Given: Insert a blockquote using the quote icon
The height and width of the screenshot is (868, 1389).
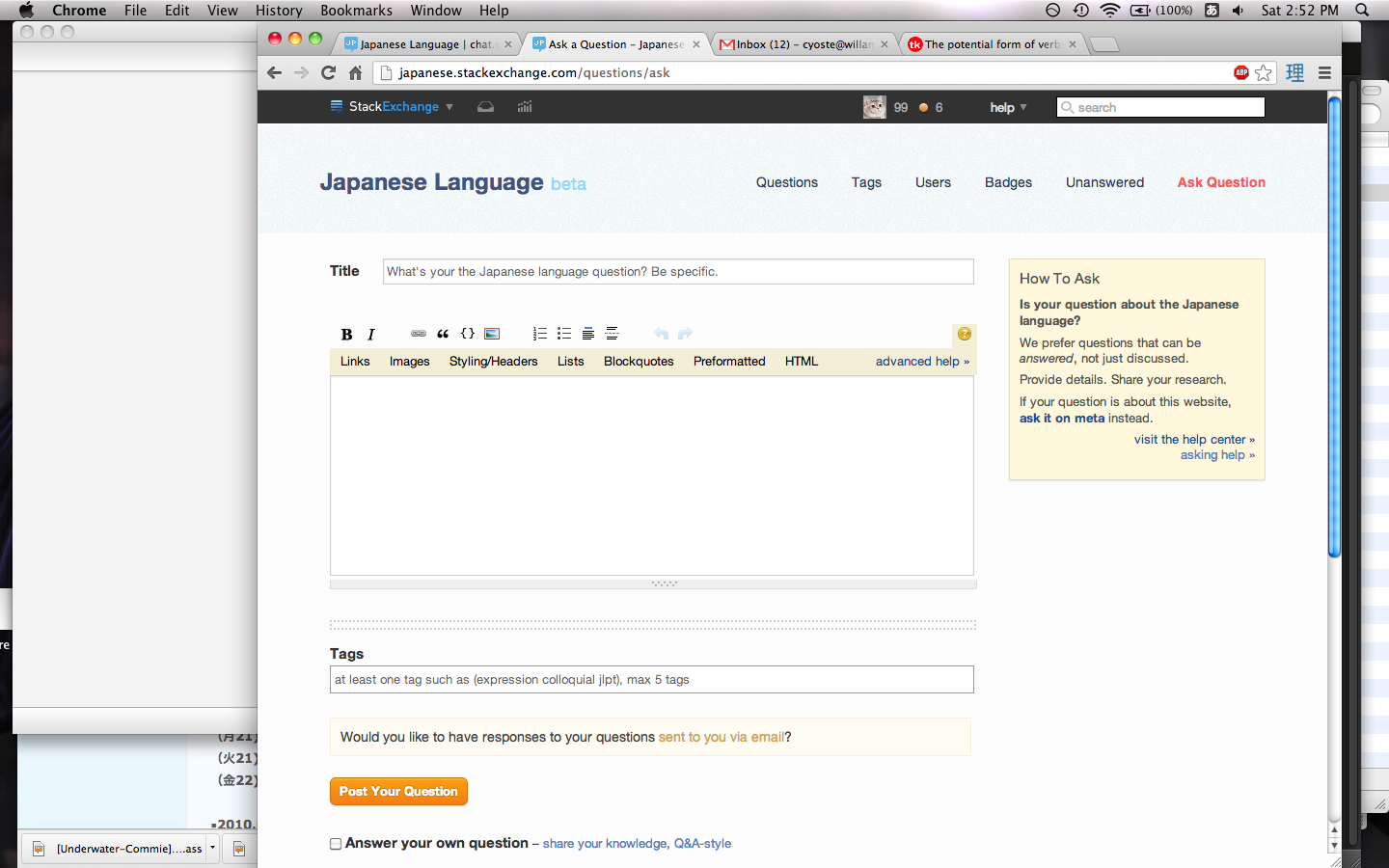Looking at the screenshot, I should [443, 334].
